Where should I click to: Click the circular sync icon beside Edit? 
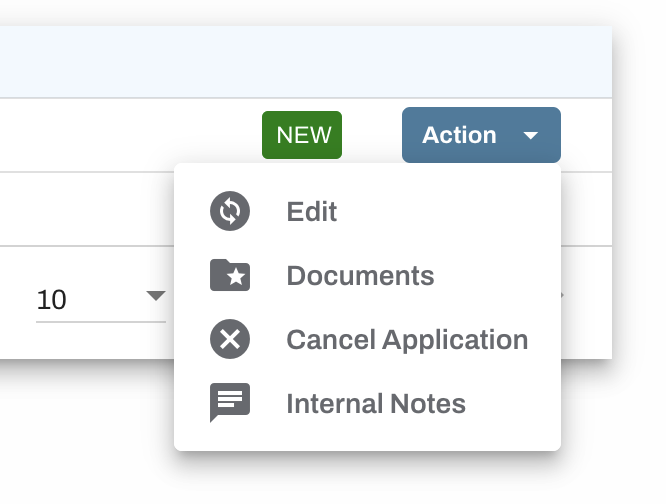coord(230,211)
